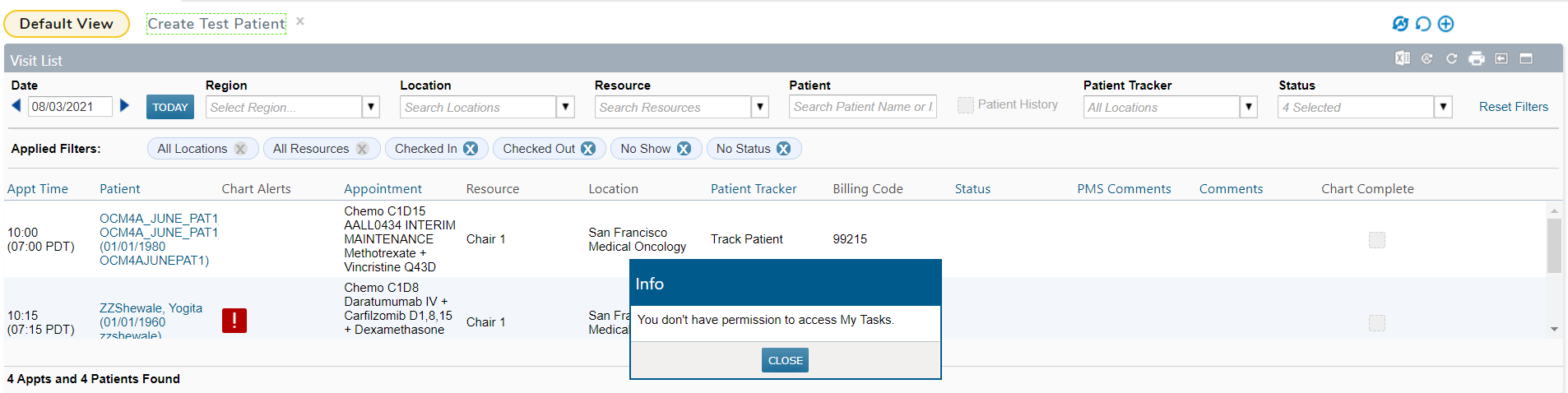Image resolution: width=1568 pixels, height=393 pixels.
Task: Expand the Status dropdown arrow
Action: tap(1443, 107)
